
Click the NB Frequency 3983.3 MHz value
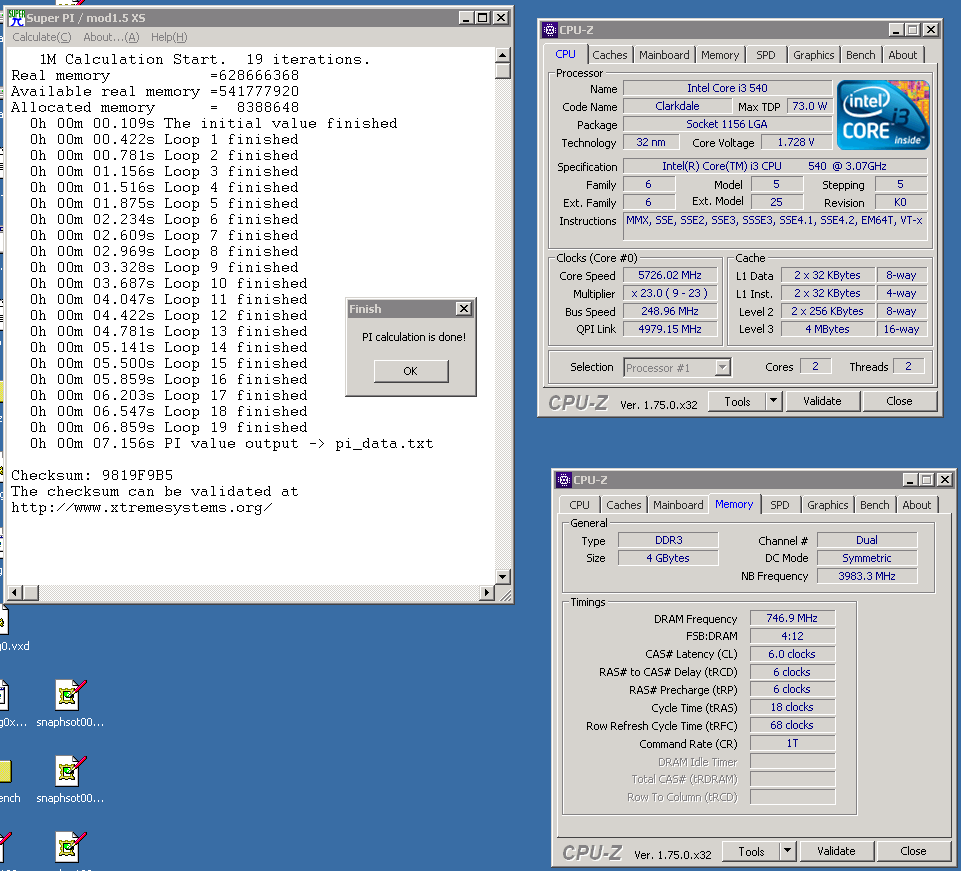[867, 576]
